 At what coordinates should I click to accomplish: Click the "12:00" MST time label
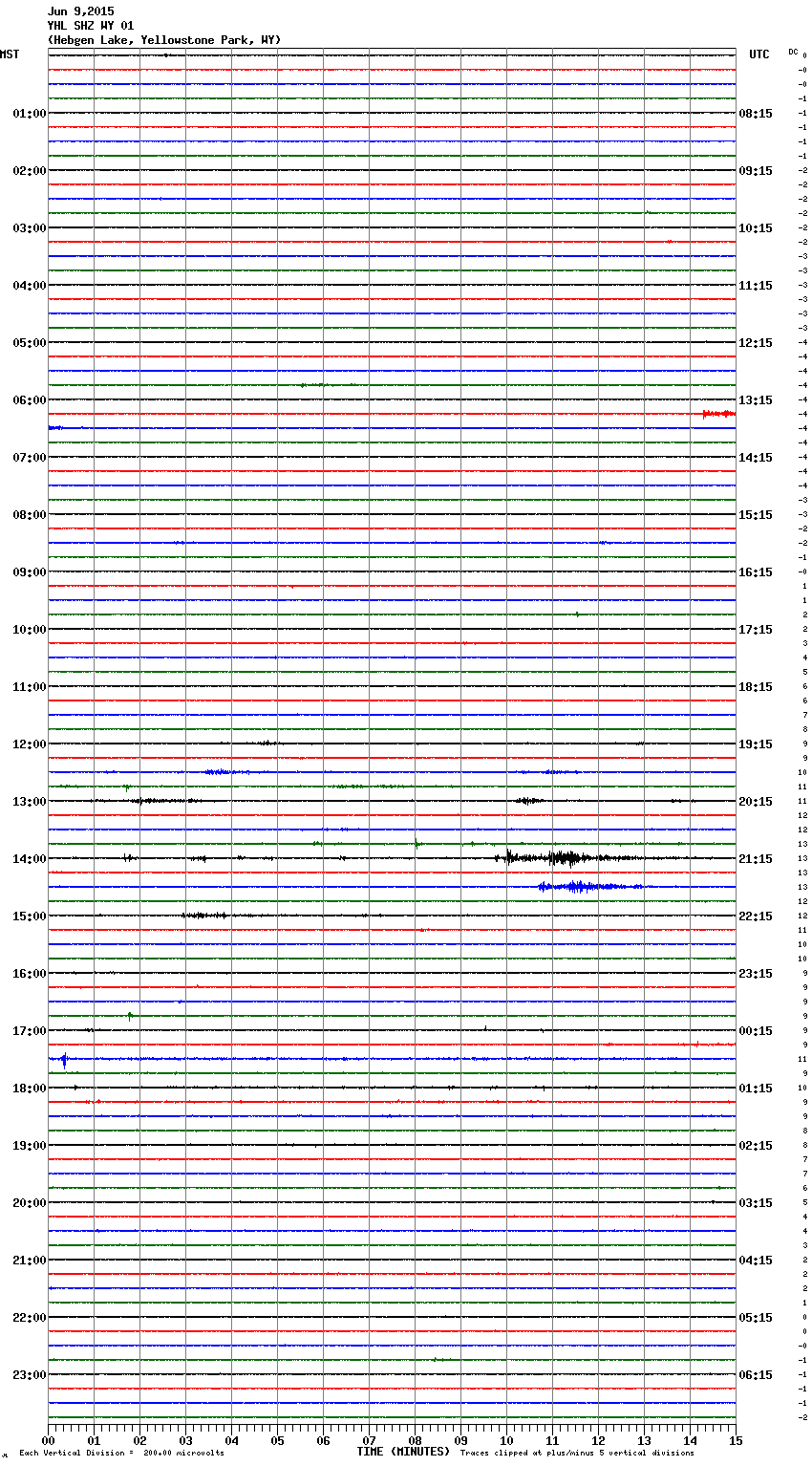click(30, 744)
